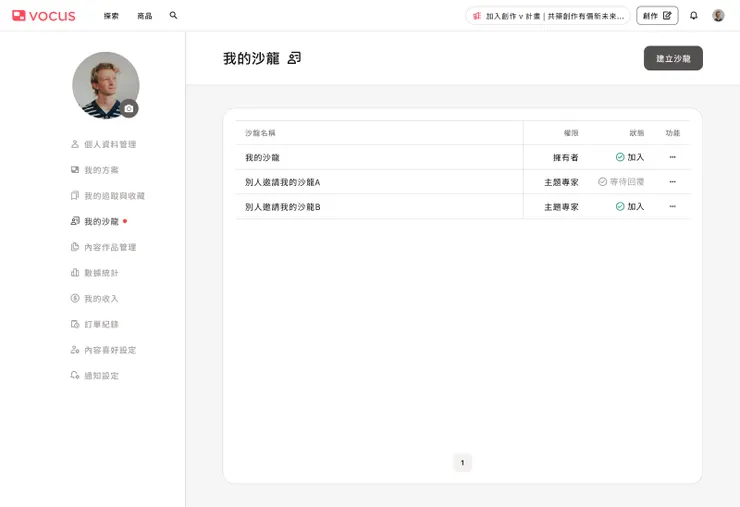Click the Vocus logo
Screen dimensions: 740x507
(43, 16)
